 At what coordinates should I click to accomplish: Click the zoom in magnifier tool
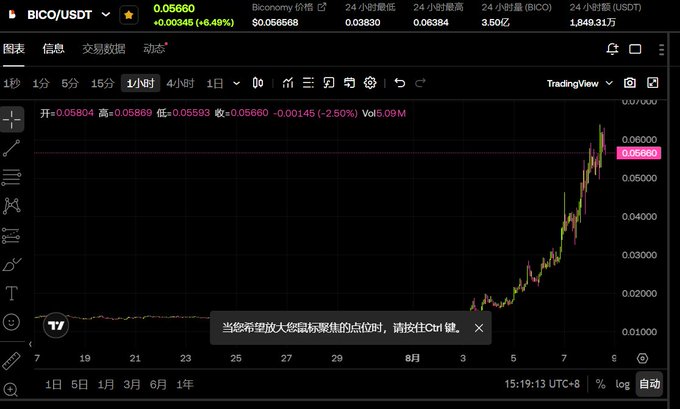click(x=11, y=389)
